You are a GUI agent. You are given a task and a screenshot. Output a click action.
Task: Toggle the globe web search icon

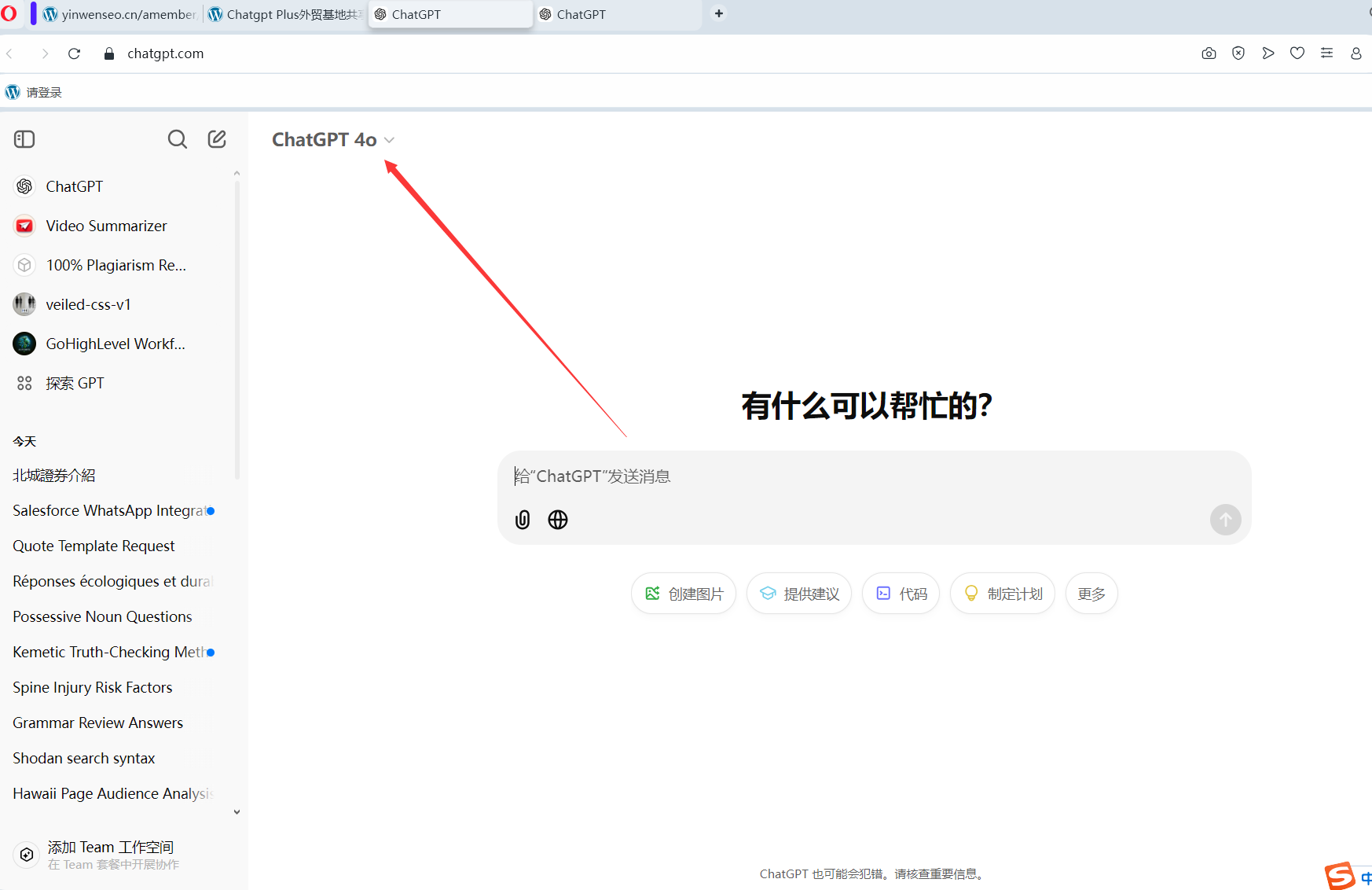558,520
